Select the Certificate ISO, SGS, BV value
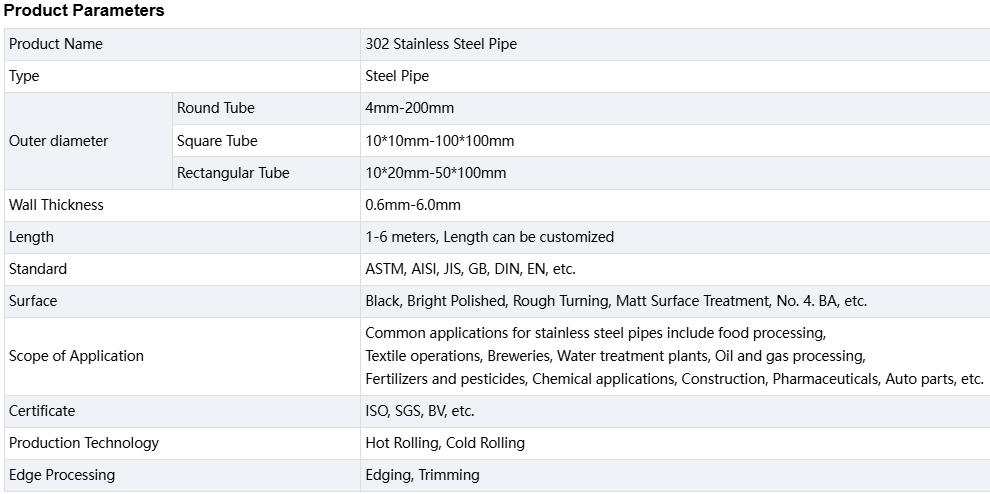This screenshot has height=494, width=990. (x=420, y=411)
